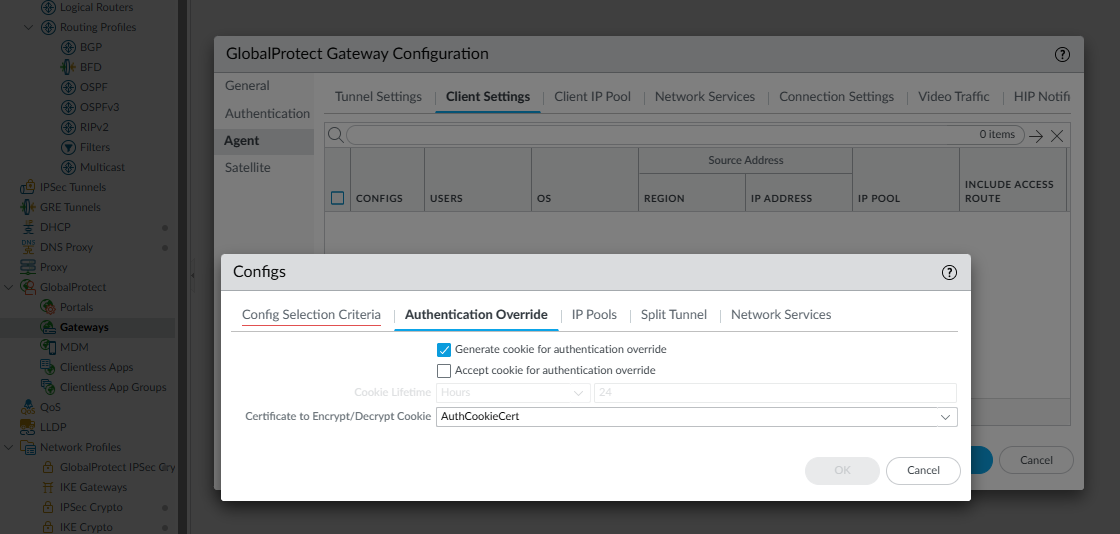Click the IPSec Tunnels icon in sidebar

(x=28, y=187)
